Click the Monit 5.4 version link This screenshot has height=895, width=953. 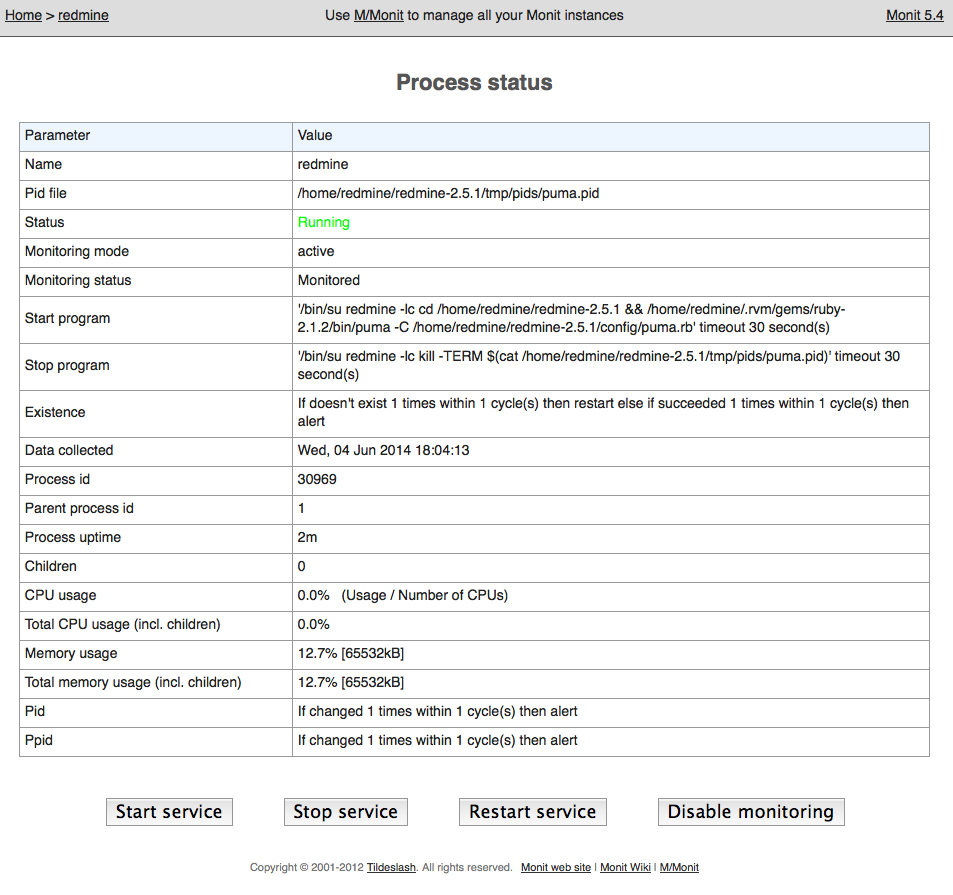pos(915,15)
